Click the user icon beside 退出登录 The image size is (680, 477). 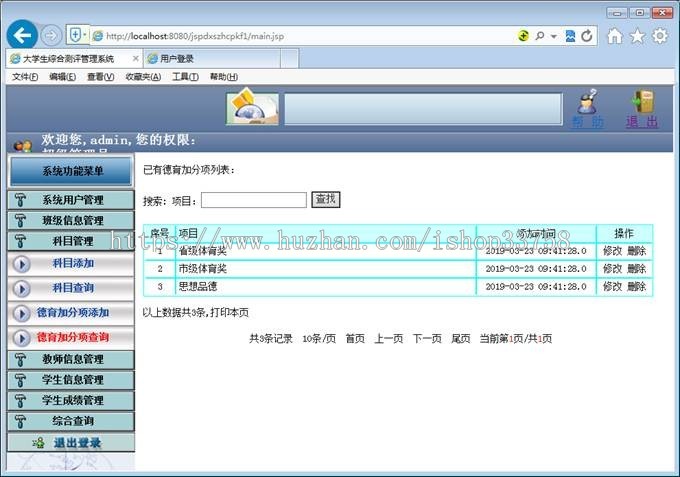pyautogui.click(x=39, y=443)
